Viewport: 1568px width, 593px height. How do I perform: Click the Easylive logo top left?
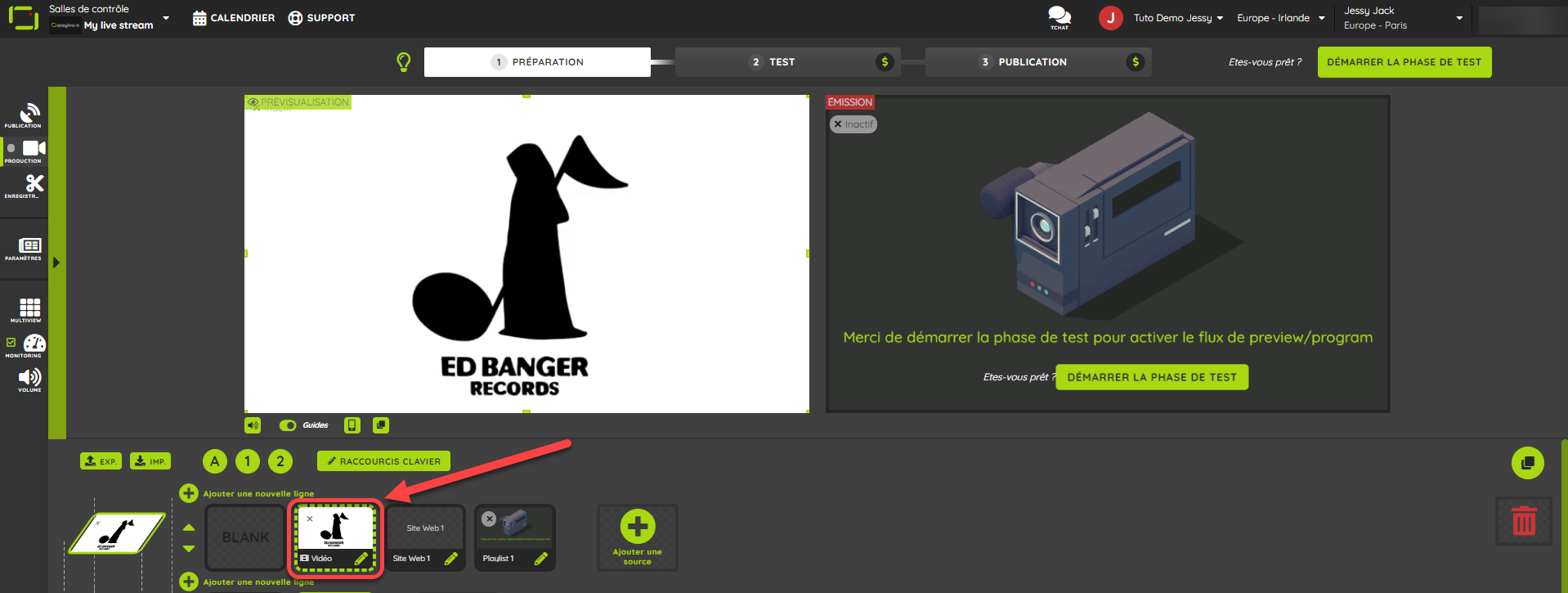pos(24,17)
